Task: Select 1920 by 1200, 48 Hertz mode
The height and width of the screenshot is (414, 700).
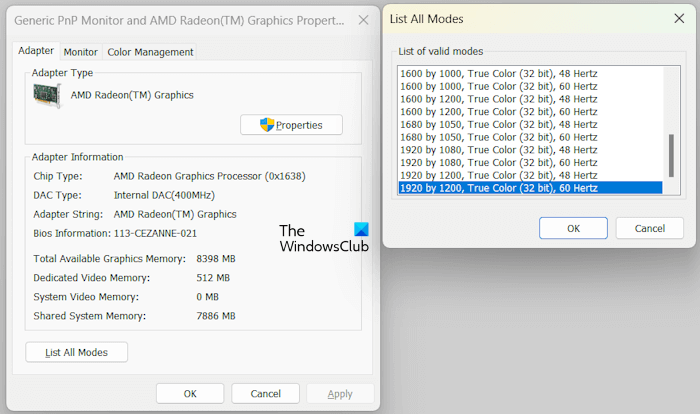Action: [498, 175]
